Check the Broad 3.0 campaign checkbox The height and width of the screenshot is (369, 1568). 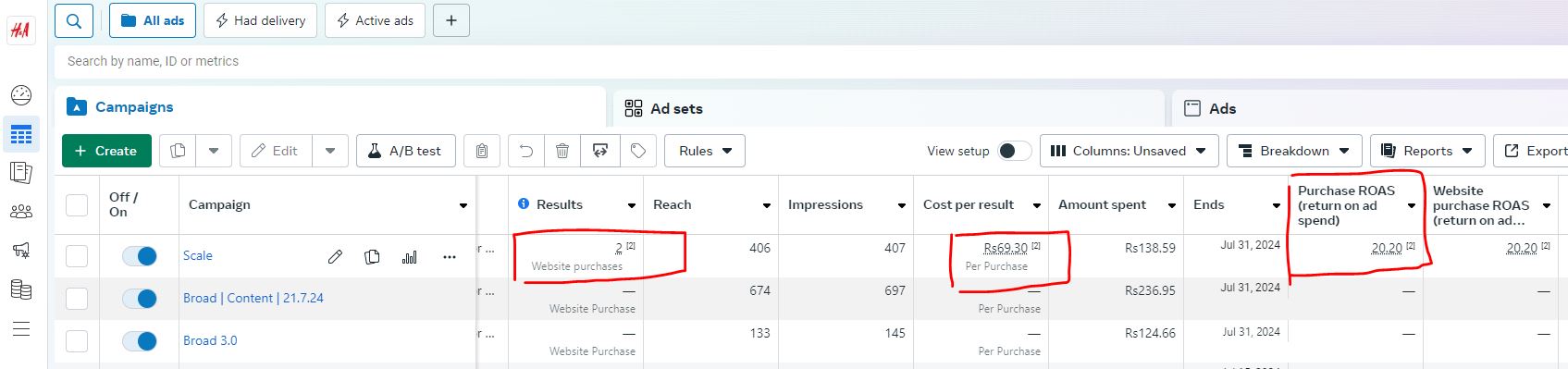pos(77,341)
